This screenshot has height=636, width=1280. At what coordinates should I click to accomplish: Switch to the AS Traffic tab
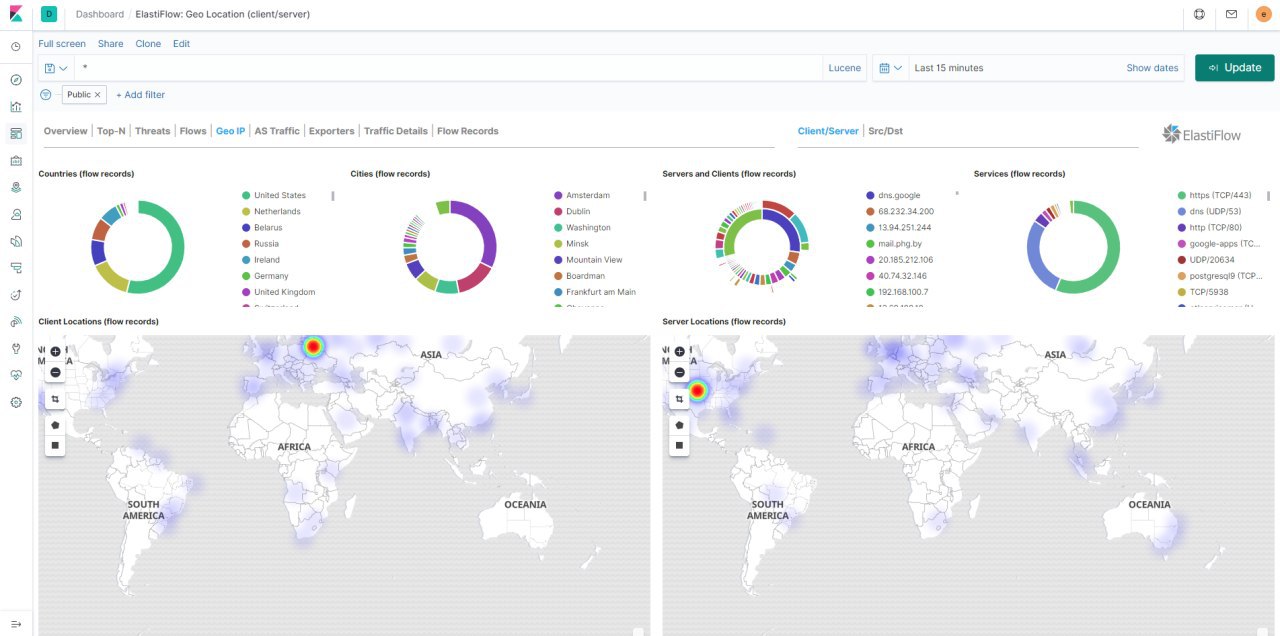coord(277,131)
